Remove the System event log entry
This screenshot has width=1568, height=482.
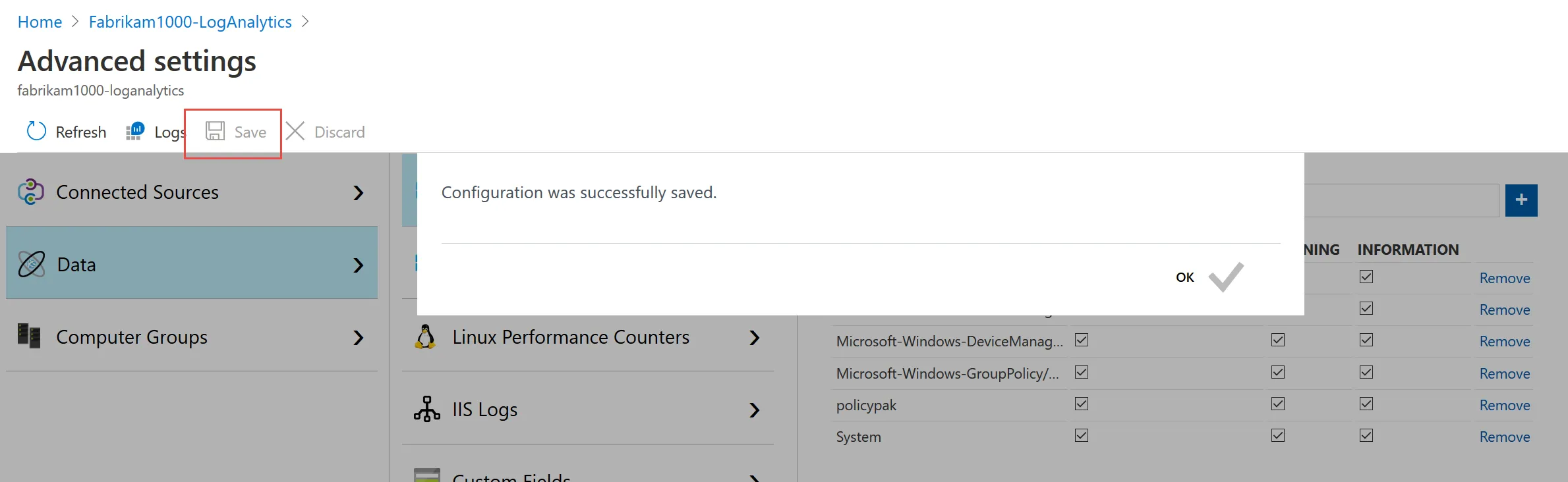point(1504,437)
